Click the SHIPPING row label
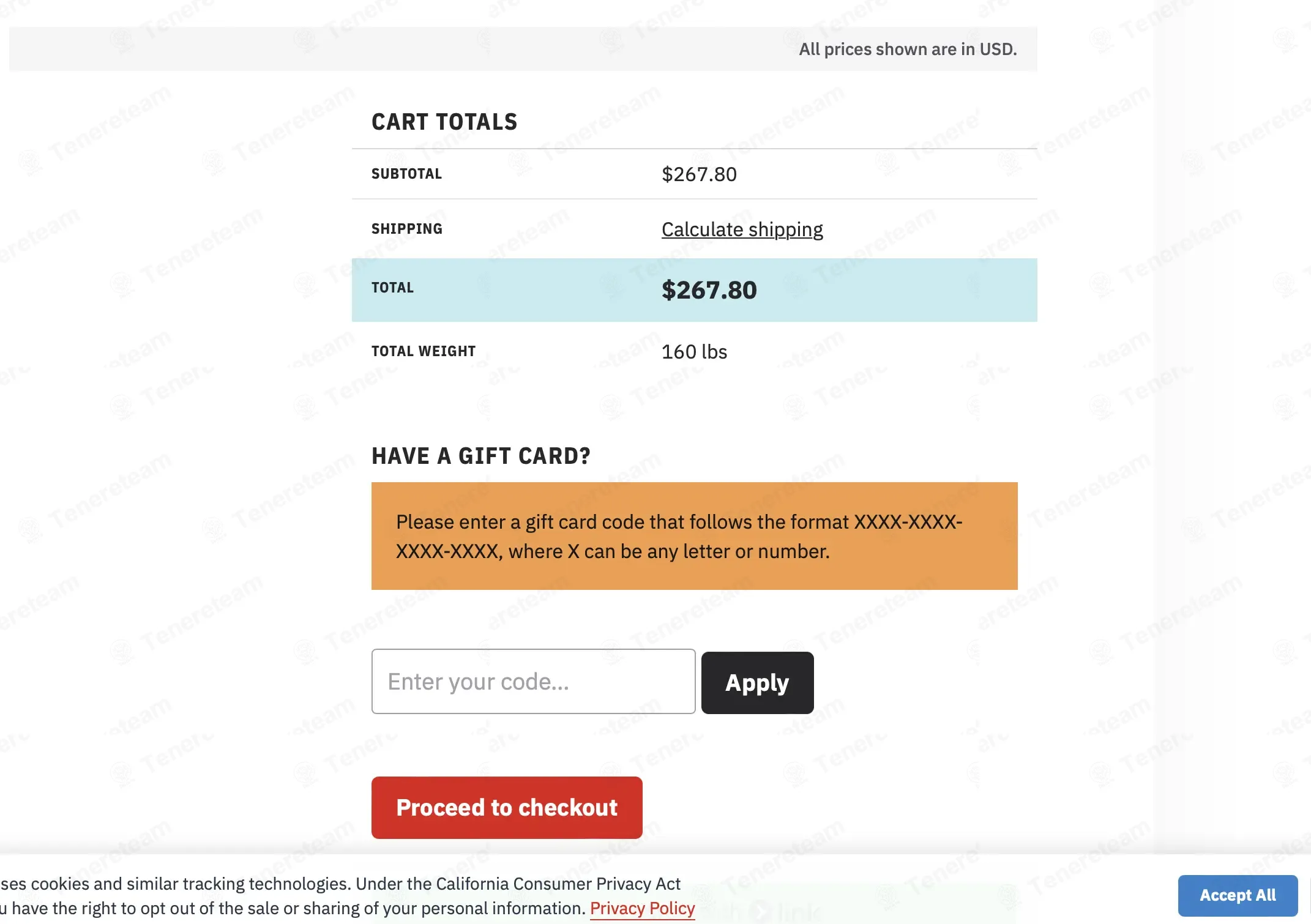The width and height of the screenshot is (1311, 924). click(406, 229)
